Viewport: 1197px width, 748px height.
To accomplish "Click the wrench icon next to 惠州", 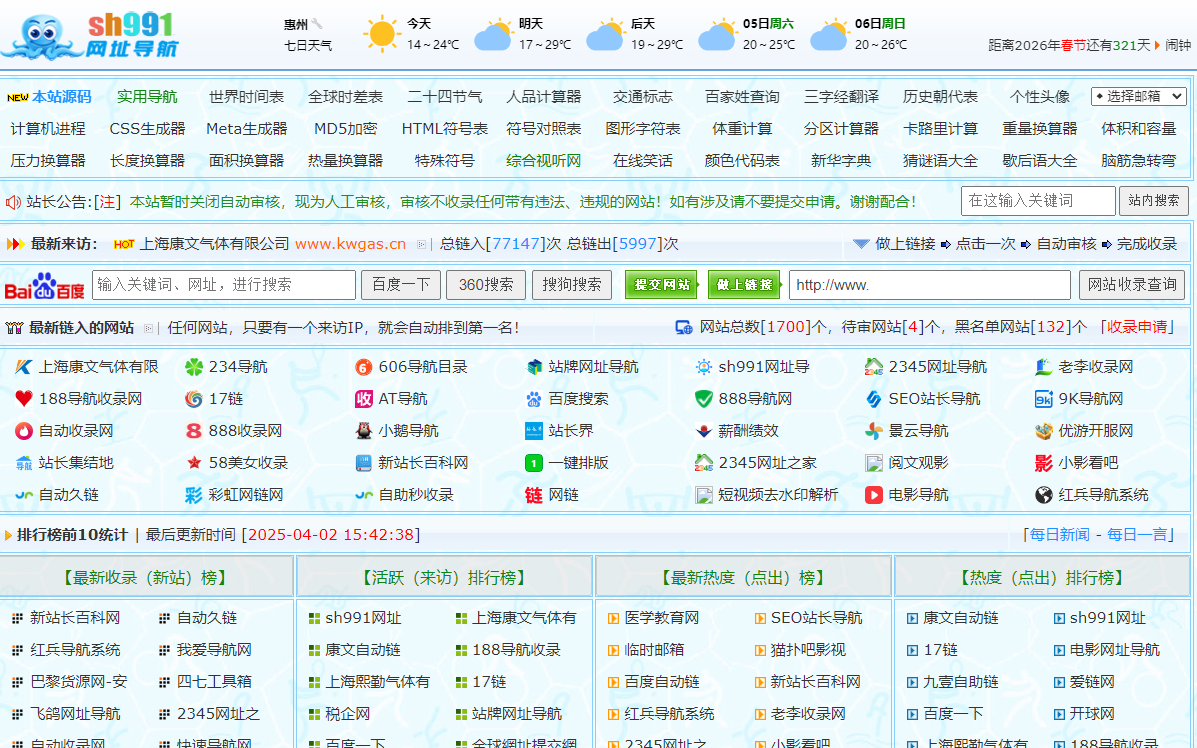I will coord(317,24).
